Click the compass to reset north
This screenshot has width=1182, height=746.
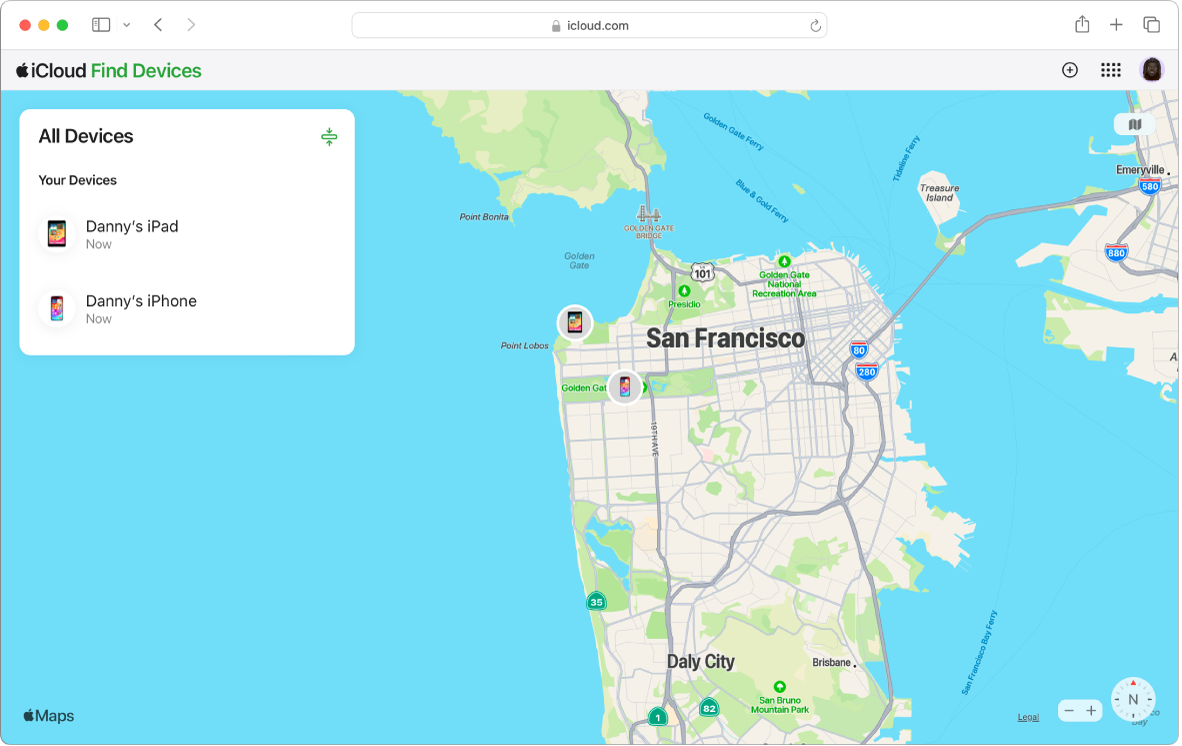pyautogui.click(x=1132, y=699)
